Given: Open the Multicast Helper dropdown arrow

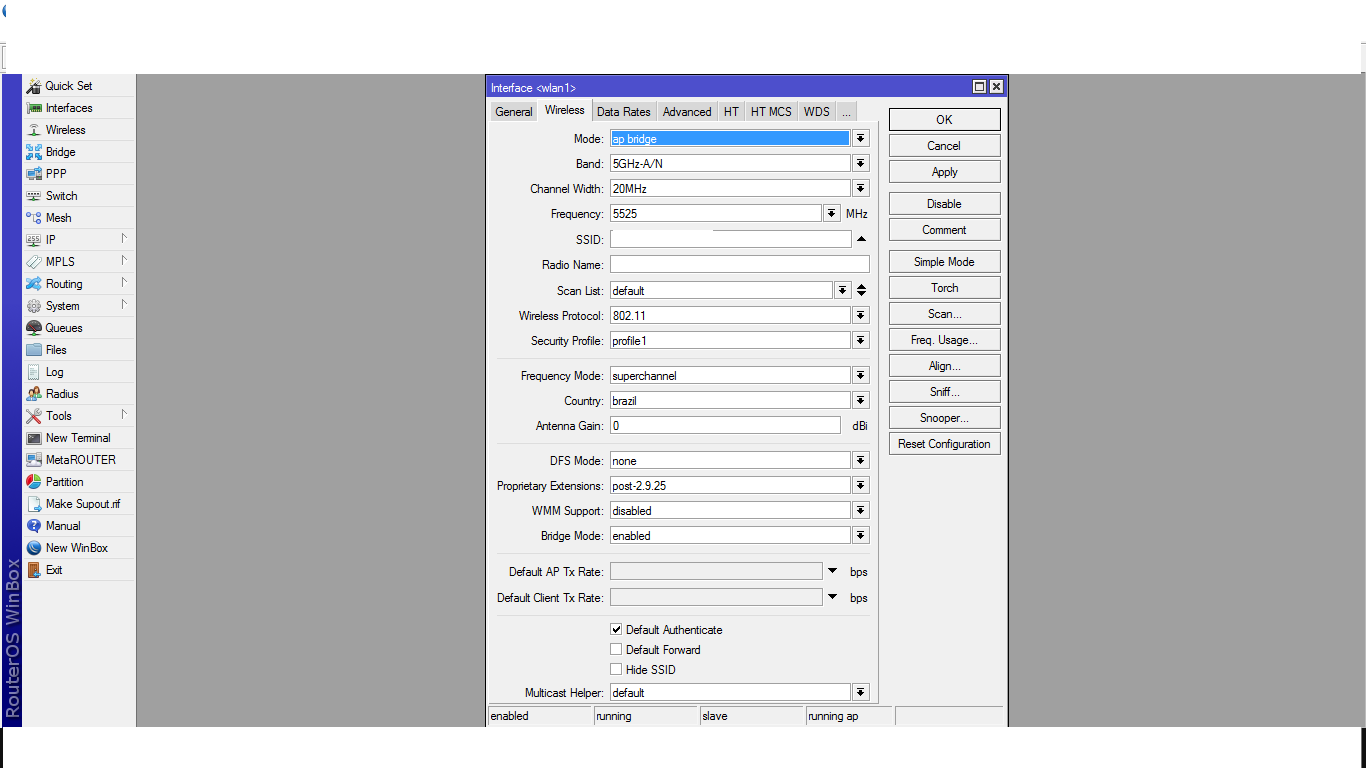Looking at the screenshot, I should [x=861, y=692].
